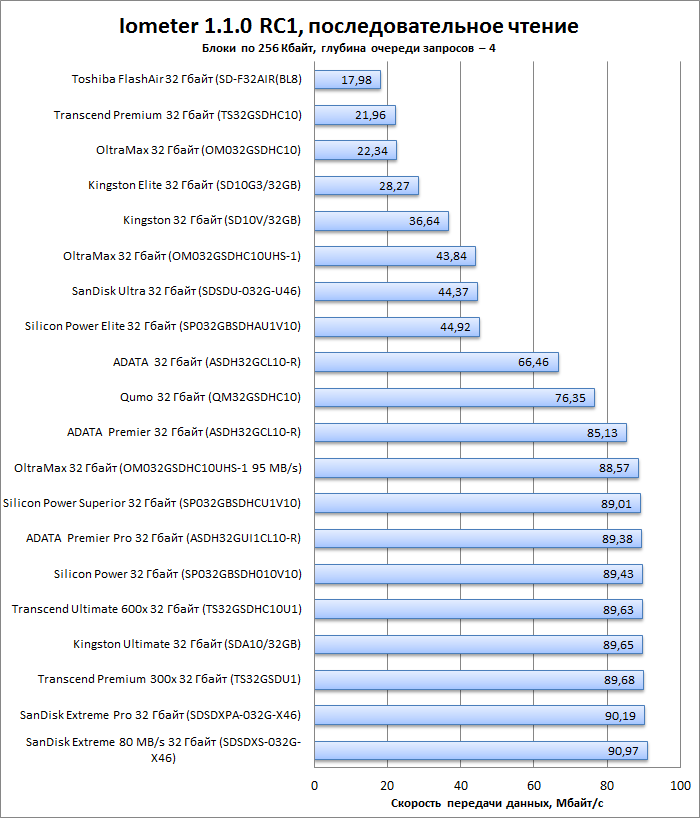700x818 pixels.
Task: Click the bar showing 22,34
Action: coord(355,150)
